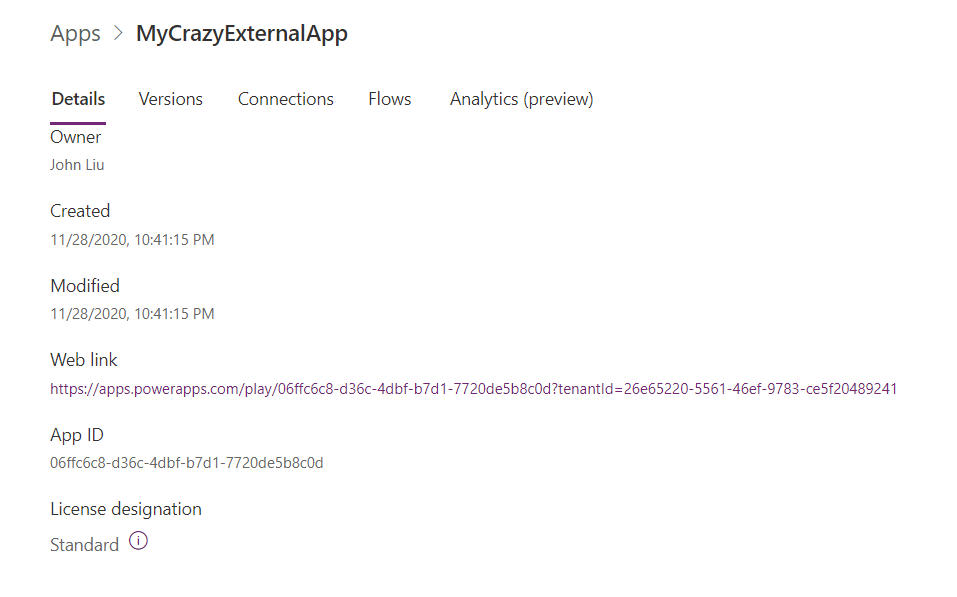Click the info icon next to Standard
The image size is (957, 597).
point(139,542)
